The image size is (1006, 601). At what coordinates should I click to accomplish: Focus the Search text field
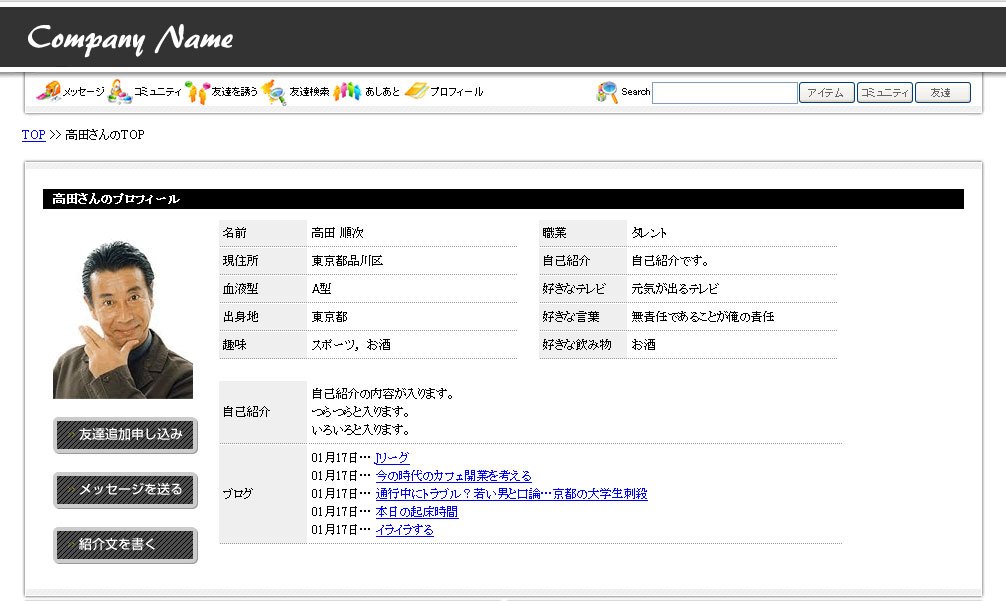[x=724, y=93]
